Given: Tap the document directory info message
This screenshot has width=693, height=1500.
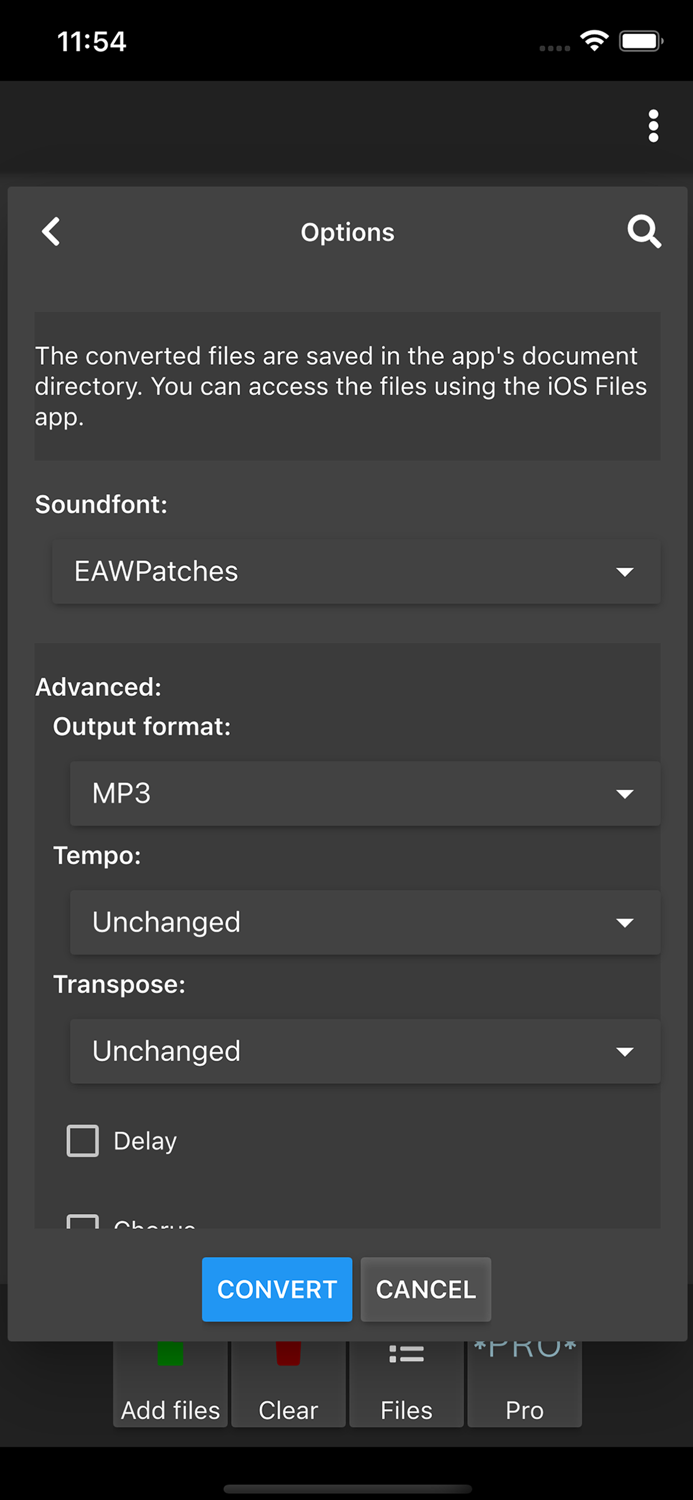Looking at the screenshot, I should pyautogui.click(x=346, y=386).
